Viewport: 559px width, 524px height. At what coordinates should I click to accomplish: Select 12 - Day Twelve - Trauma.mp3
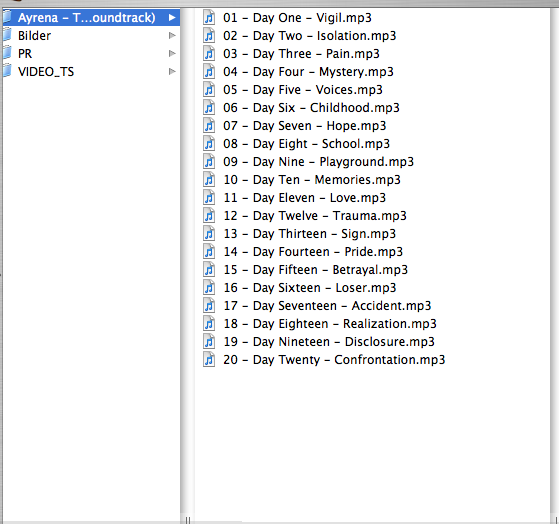pos(315,215)
